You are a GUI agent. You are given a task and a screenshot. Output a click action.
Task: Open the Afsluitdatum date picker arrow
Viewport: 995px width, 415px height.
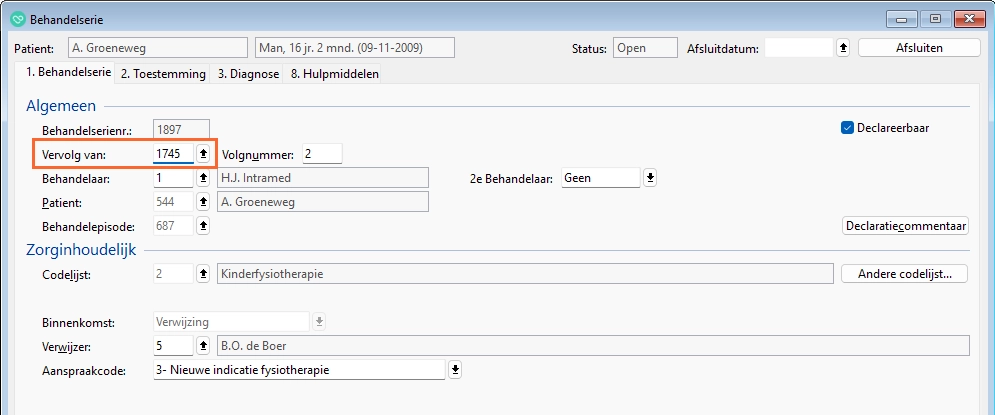[843, 48]
